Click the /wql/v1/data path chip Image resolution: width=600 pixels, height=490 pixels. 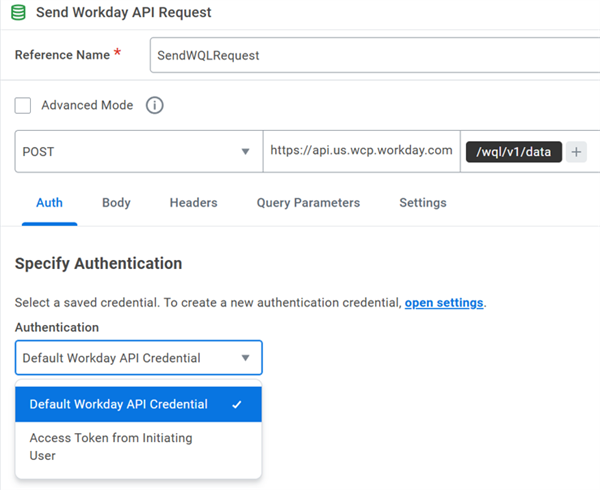coord(514,152)
